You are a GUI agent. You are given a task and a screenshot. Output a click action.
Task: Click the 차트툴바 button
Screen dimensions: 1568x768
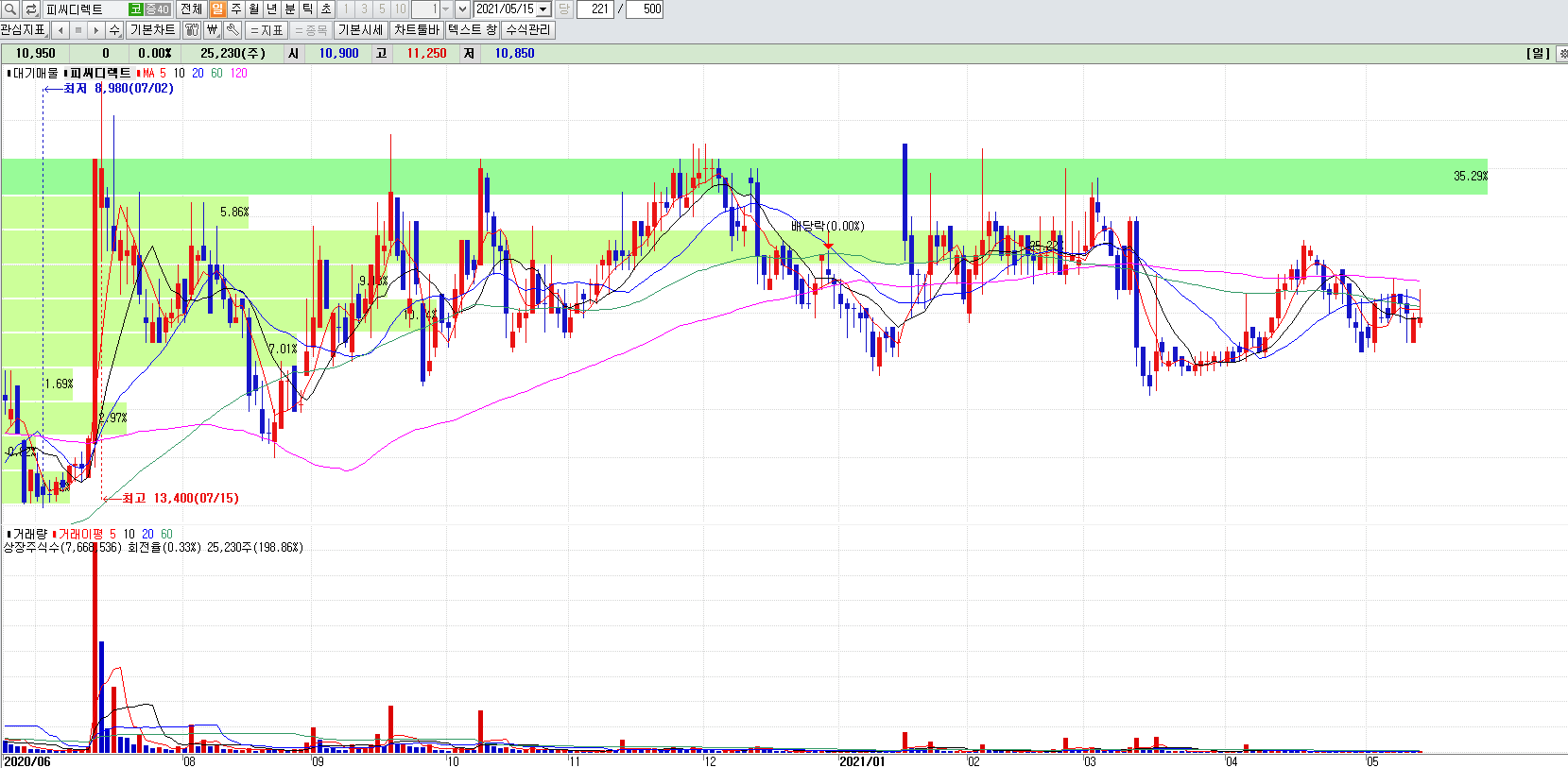[417, 30]
